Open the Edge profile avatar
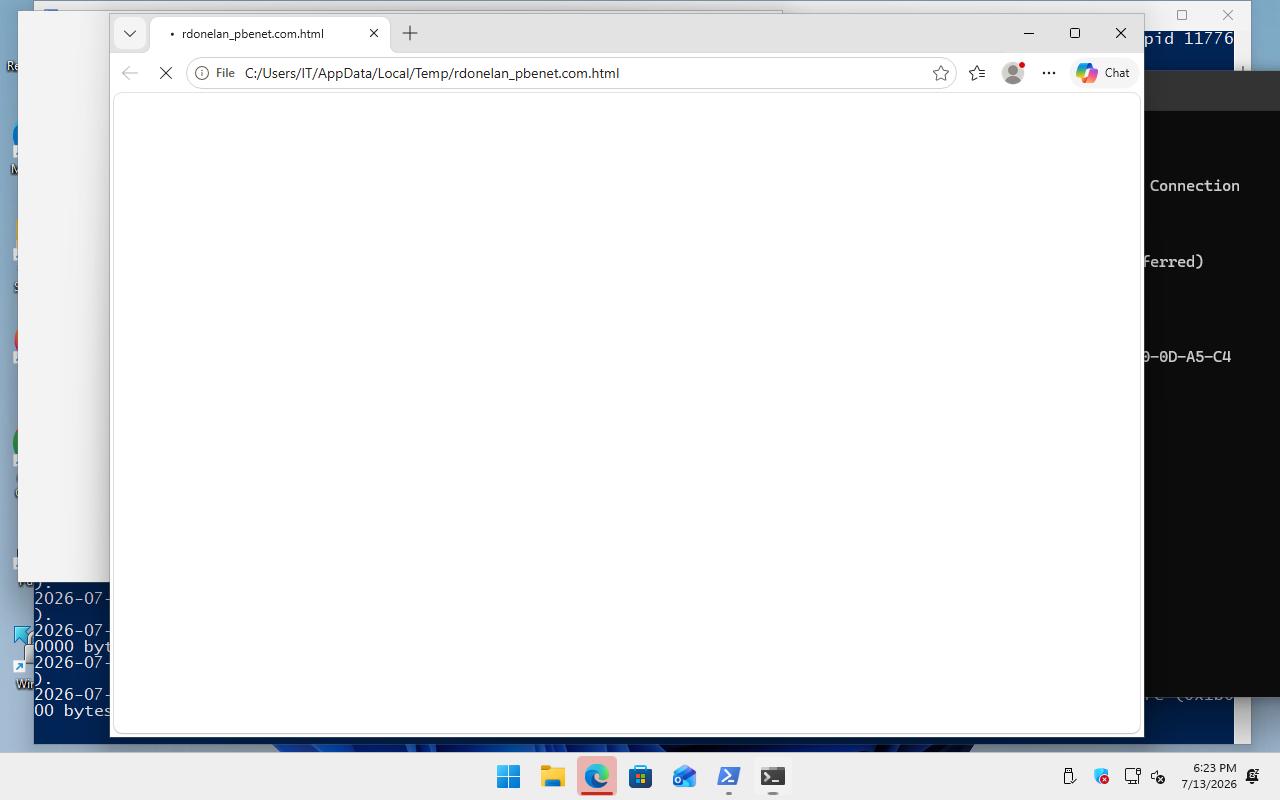This screenshot has width=1280, height=800. (x=1013, y=73)
